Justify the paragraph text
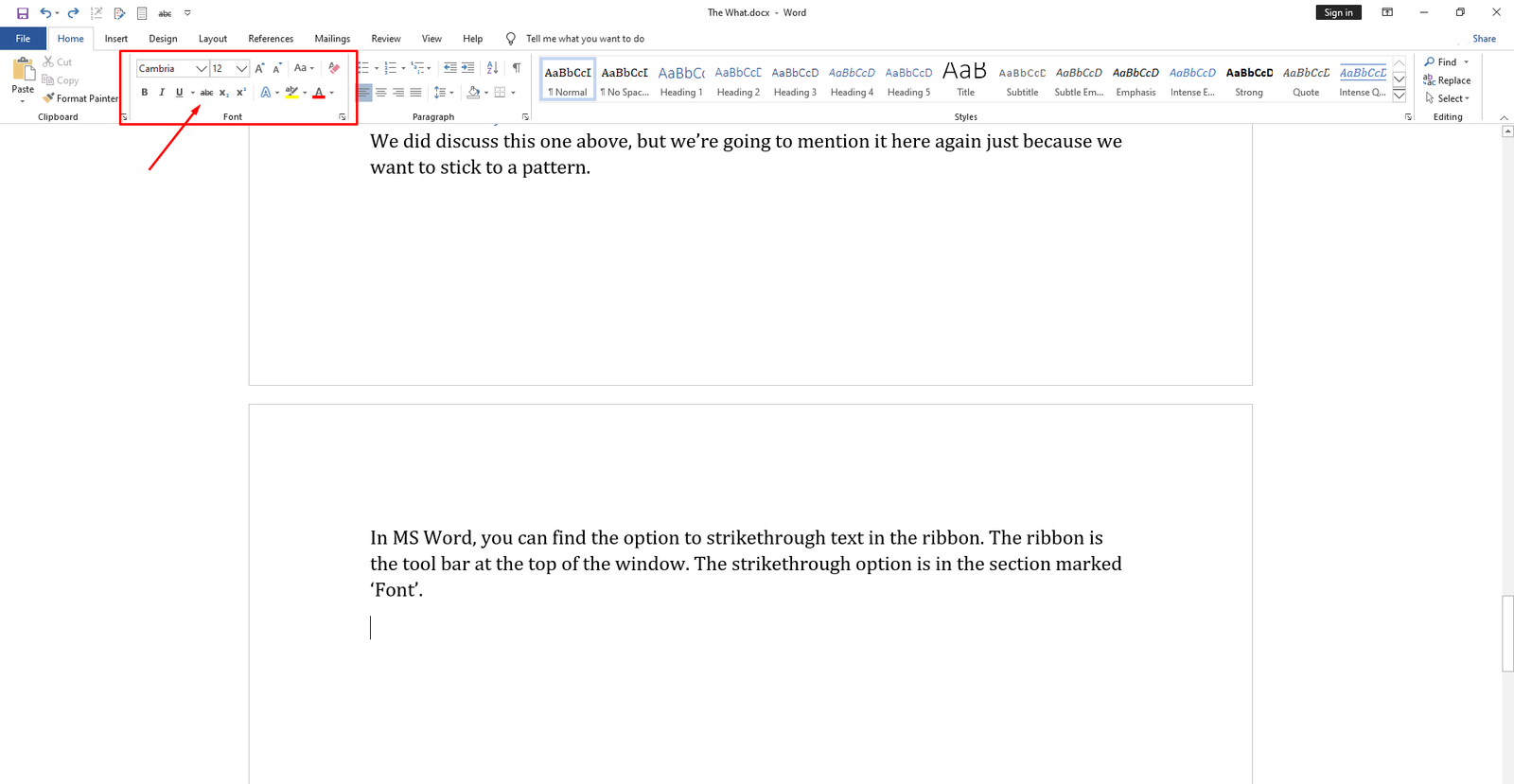The image size is (1514, 784). [x=415, y=93]
